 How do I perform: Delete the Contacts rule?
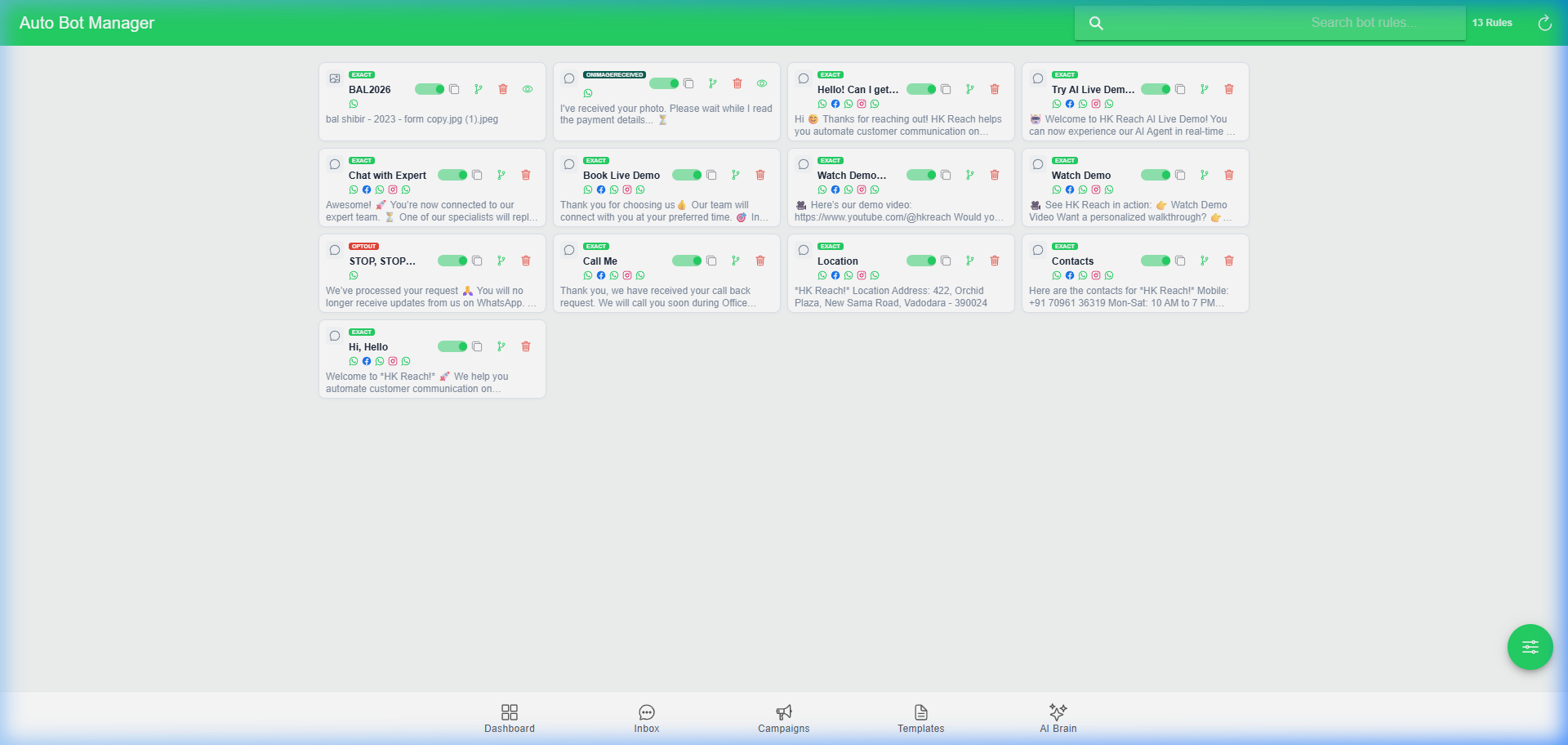pyautogui.click(x=1229, y=261)
